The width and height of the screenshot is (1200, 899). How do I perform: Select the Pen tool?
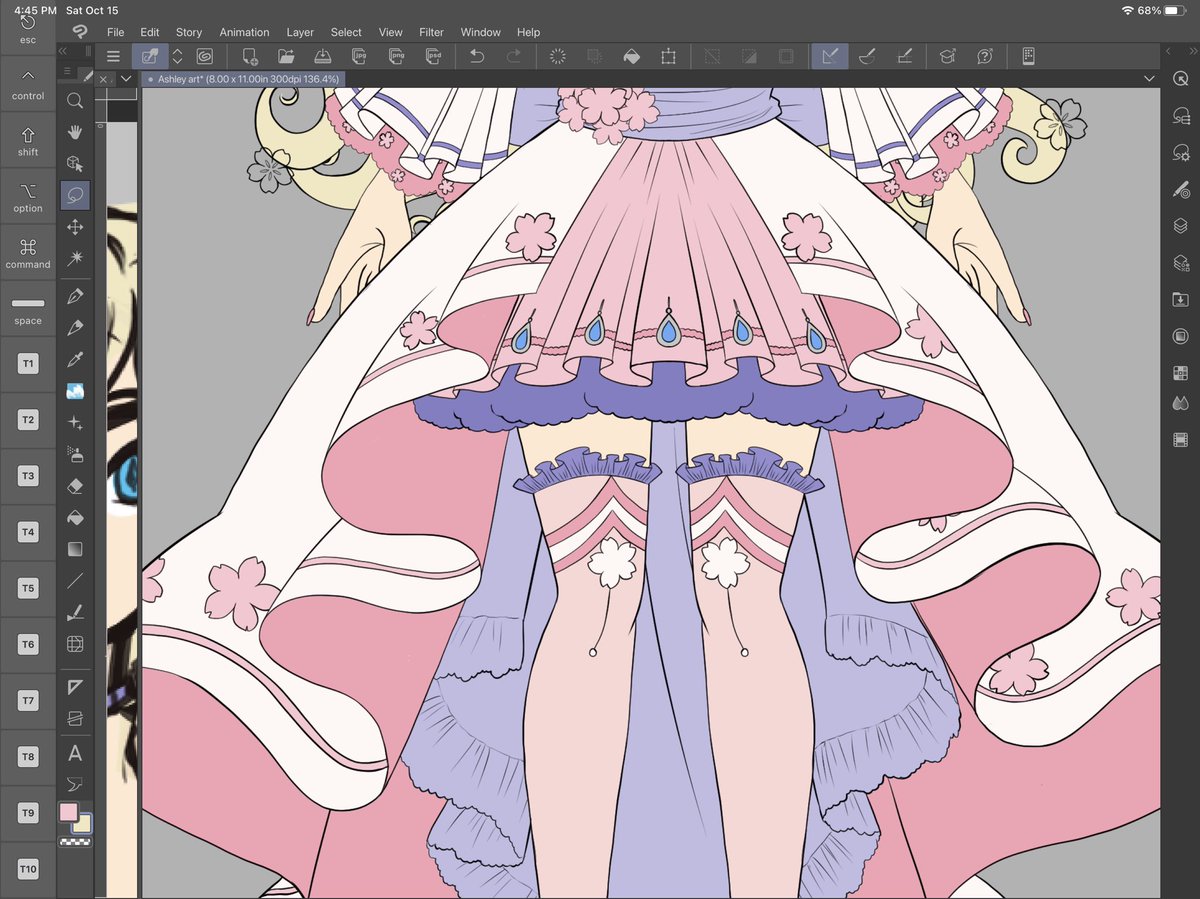tap(75, 296)
